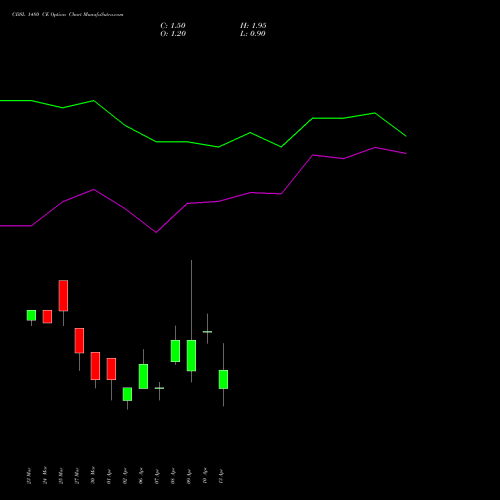Select the 08 Apr date label
Viewport: 500px width, 500px height.
click(173, 476)
